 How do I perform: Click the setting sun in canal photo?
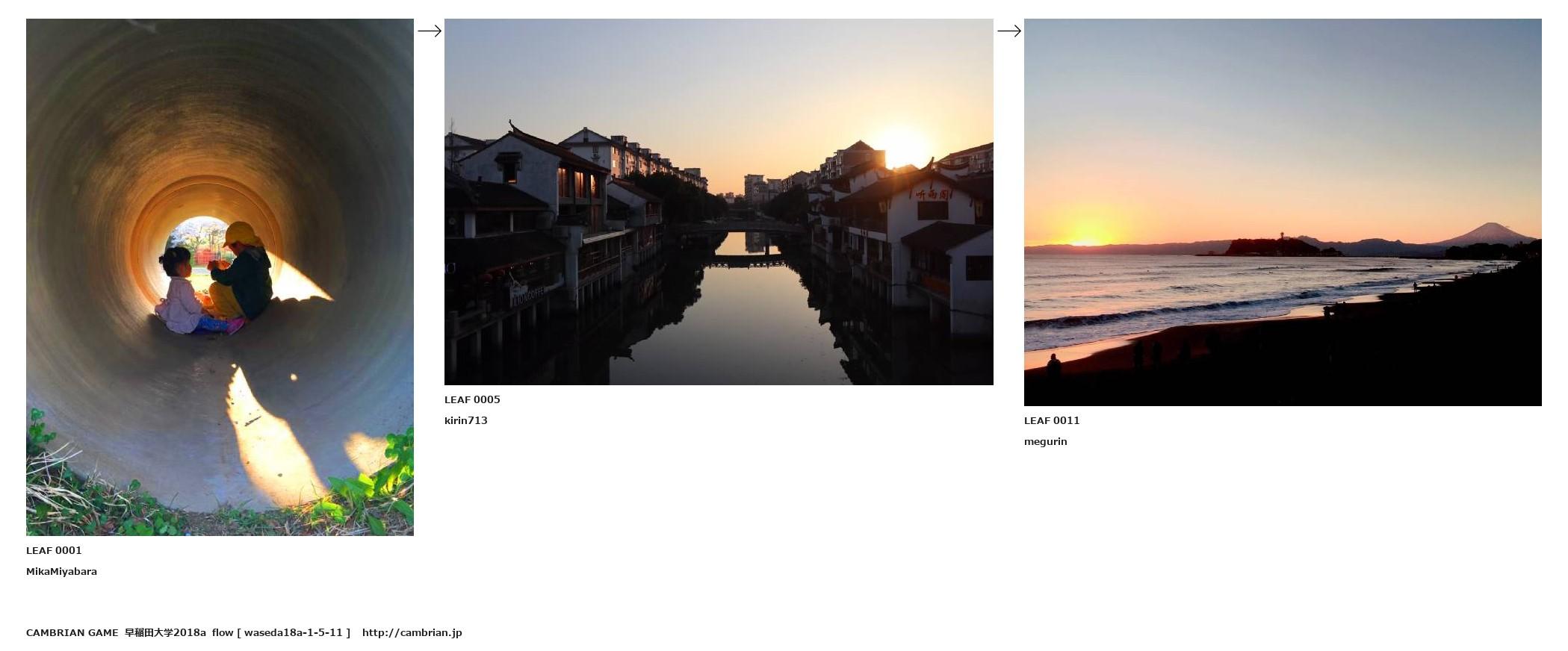tap(902, 147)
